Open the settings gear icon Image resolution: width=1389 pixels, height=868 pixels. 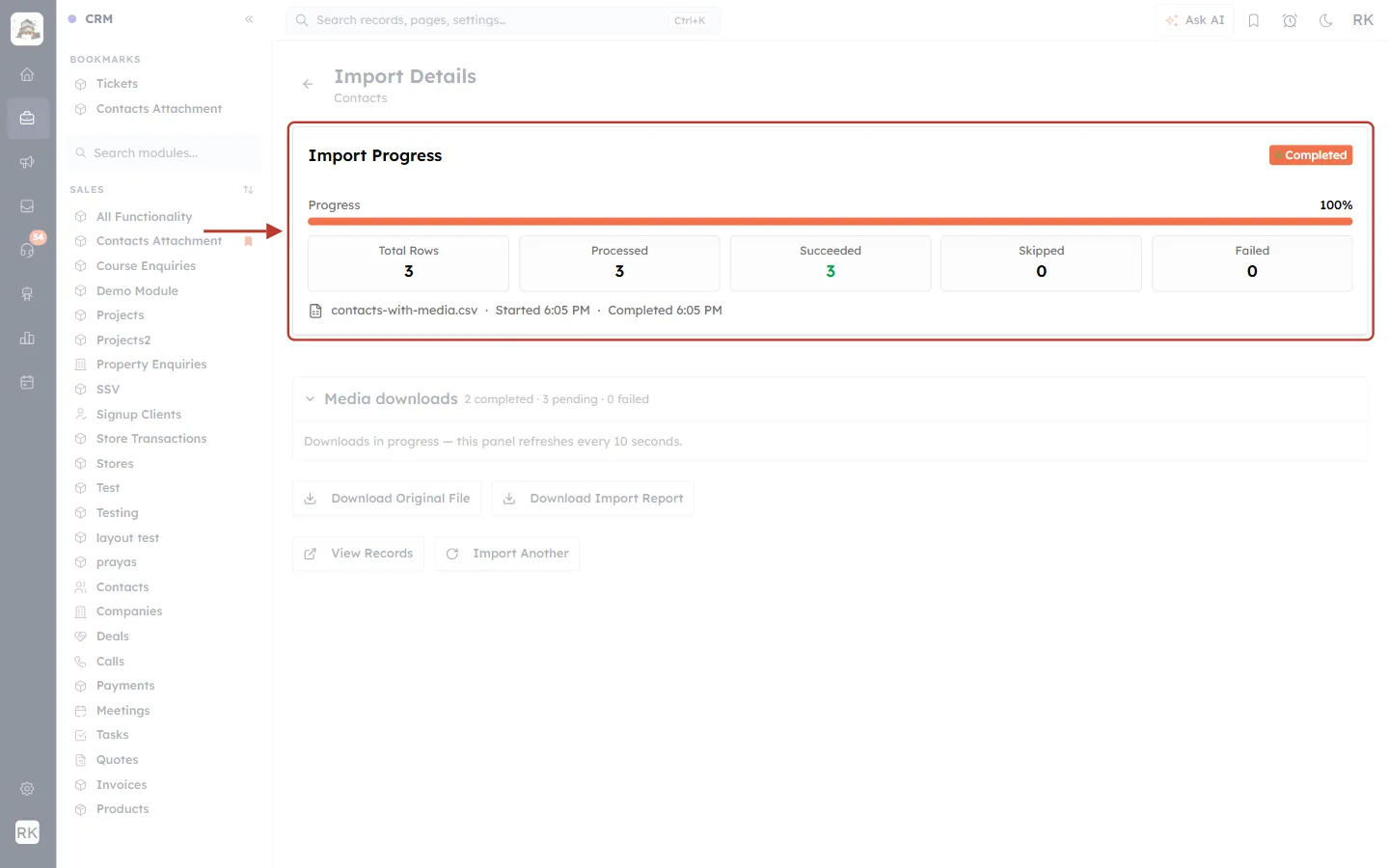coord(27,789)
